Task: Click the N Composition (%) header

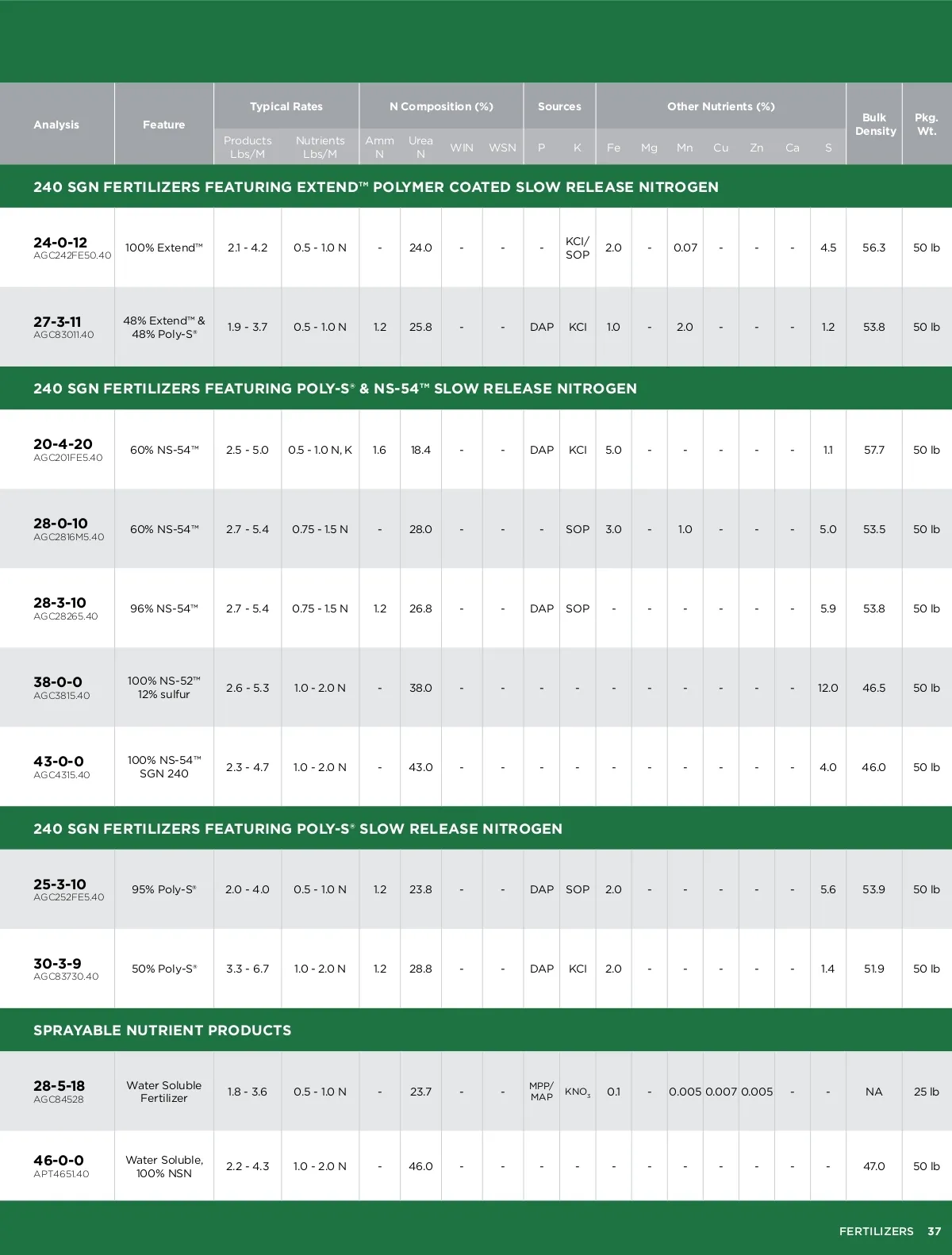Action: click(x=441, y=106)
